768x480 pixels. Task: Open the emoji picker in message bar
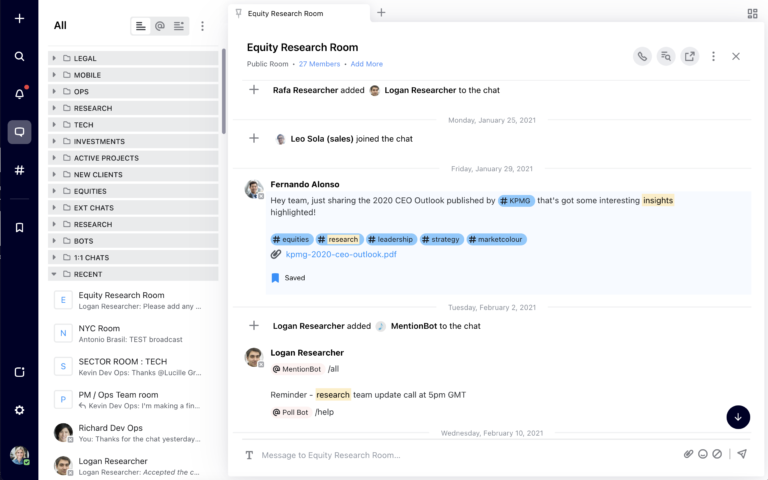(702, 454)
